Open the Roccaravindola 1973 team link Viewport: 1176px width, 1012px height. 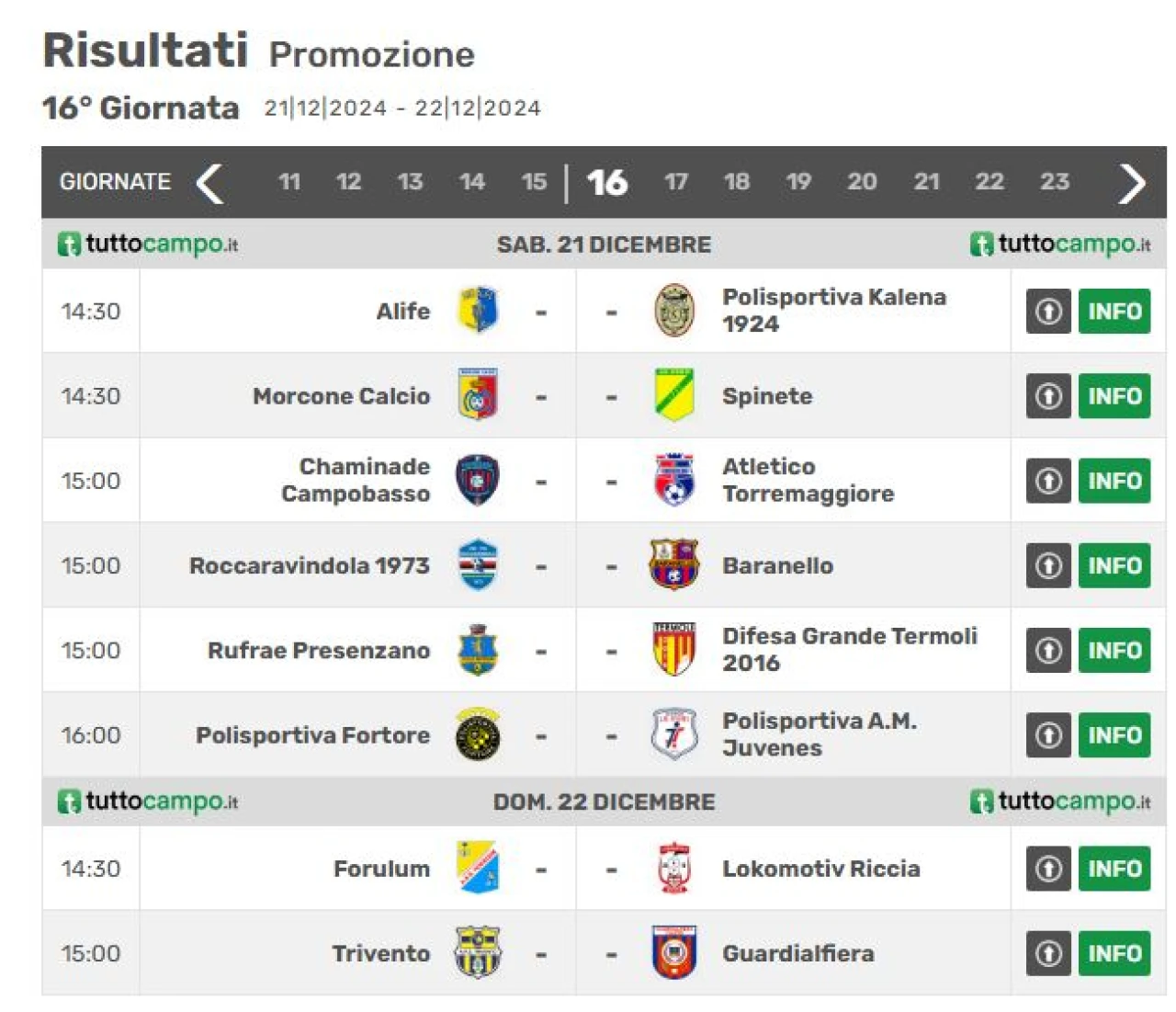[310, 565]
